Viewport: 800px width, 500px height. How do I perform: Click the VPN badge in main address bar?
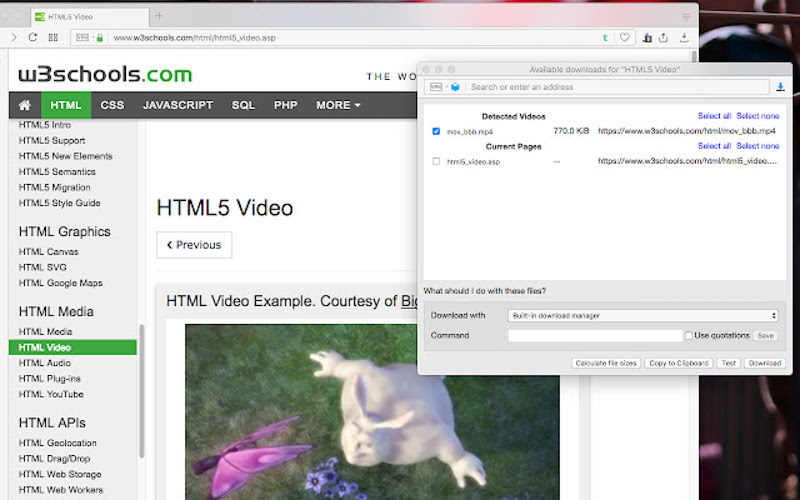82,37
